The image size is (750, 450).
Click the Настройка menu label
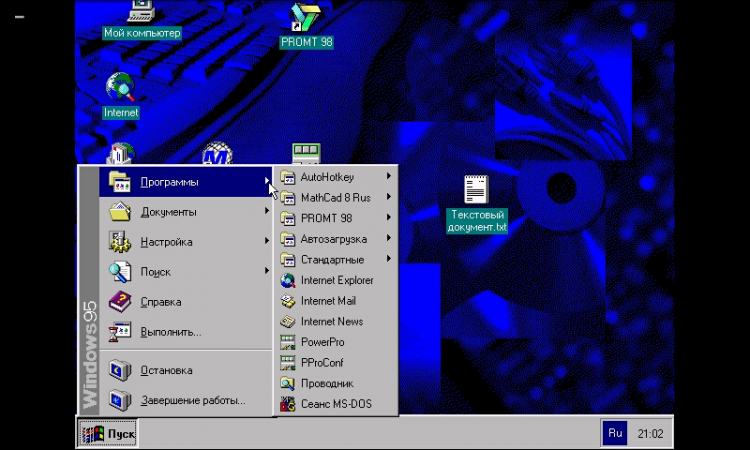(x=166, y=242)
